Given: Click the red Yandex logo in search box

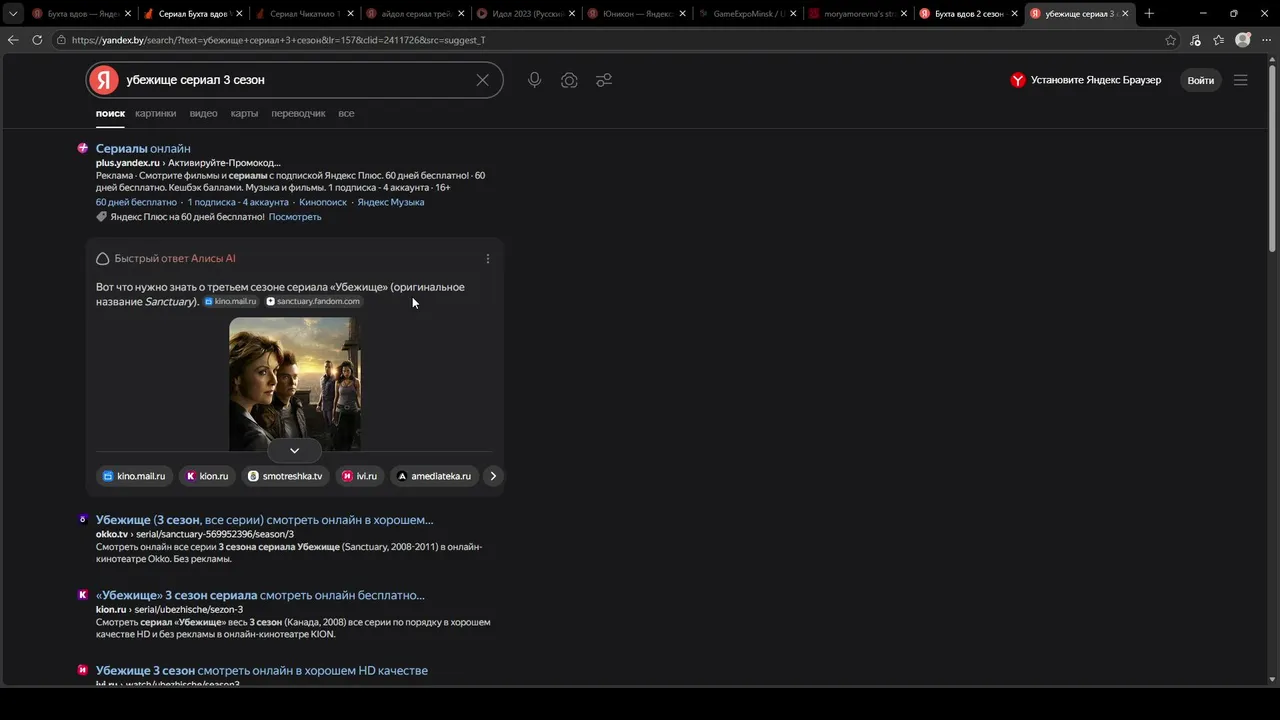Looking at the screenshot, I should (104, 80).
